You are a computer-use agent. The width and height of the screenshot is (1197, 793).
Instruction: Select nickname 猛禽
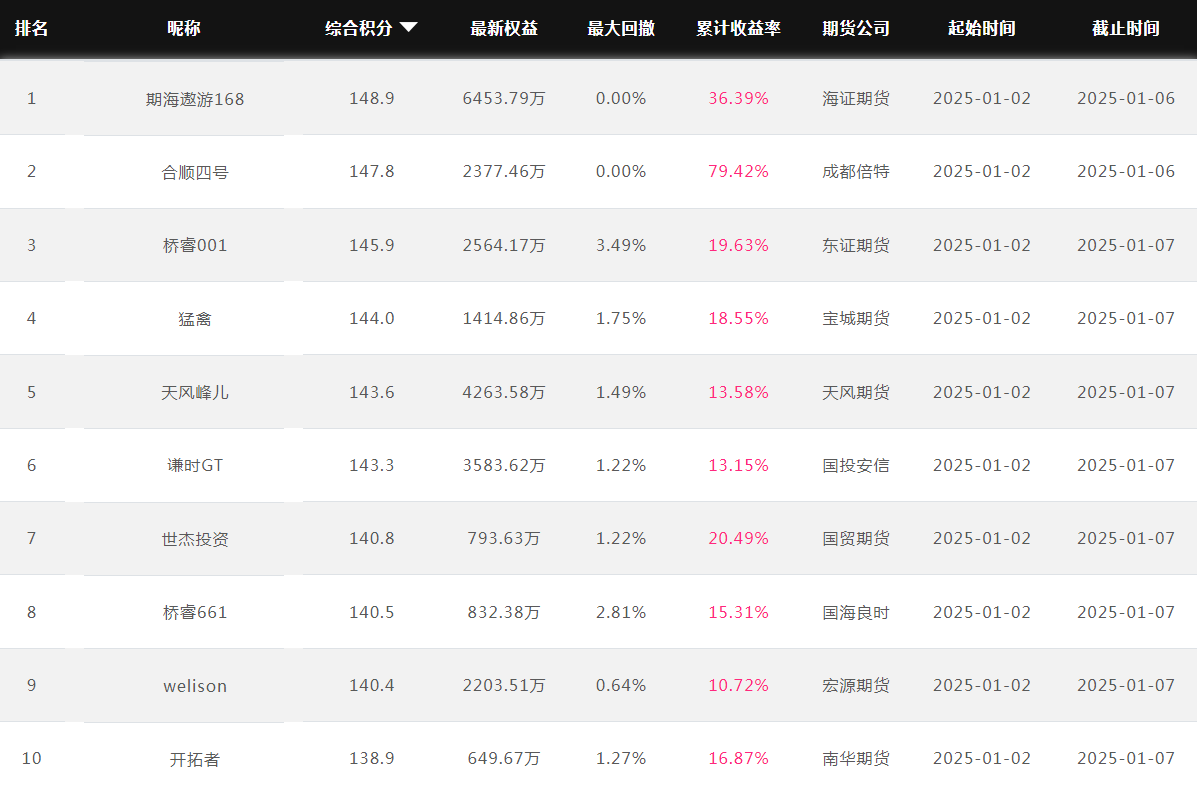tap(195, 319)
